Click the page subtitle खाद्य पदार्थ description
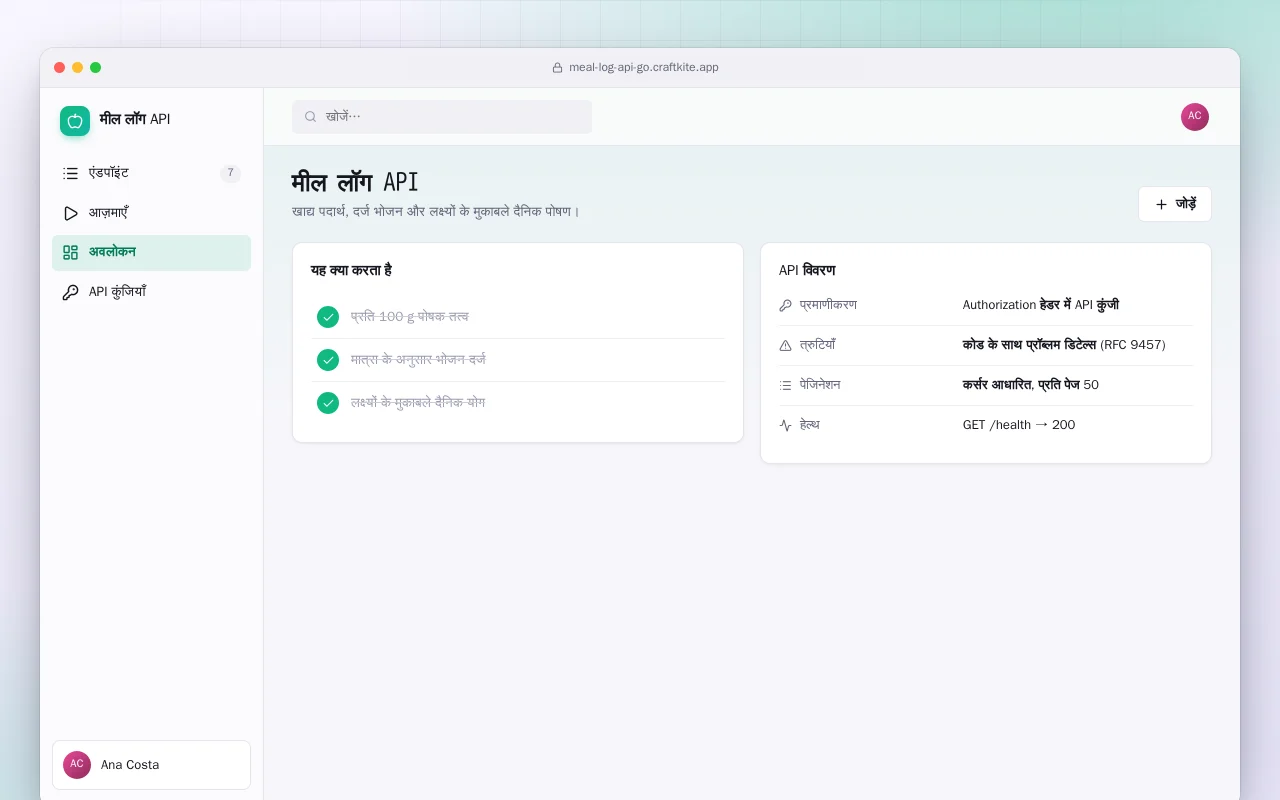Viewport: 1280px width, 800px height. 436,212
